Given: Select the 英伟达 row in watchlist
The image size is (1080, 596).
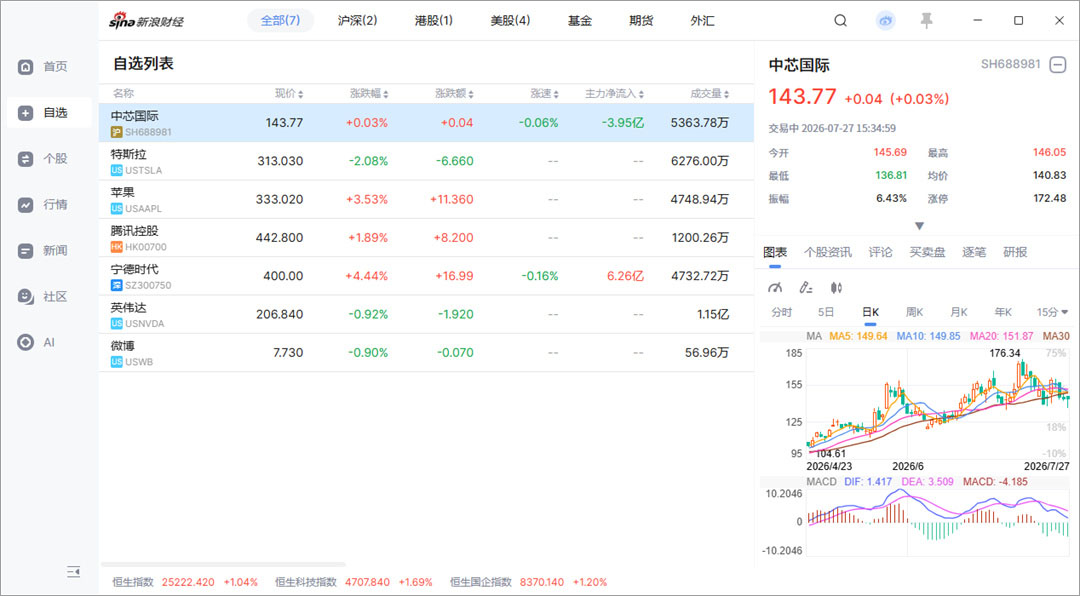Looking at the screenshot, I should 426,314.
